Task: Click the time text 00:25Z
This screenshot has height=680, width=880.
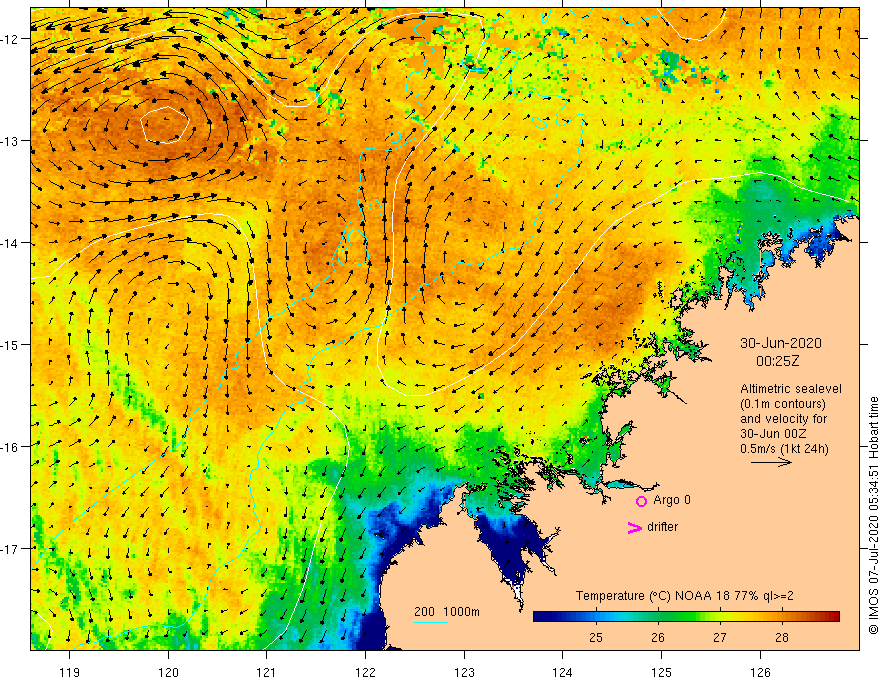Action: [777, 361]
